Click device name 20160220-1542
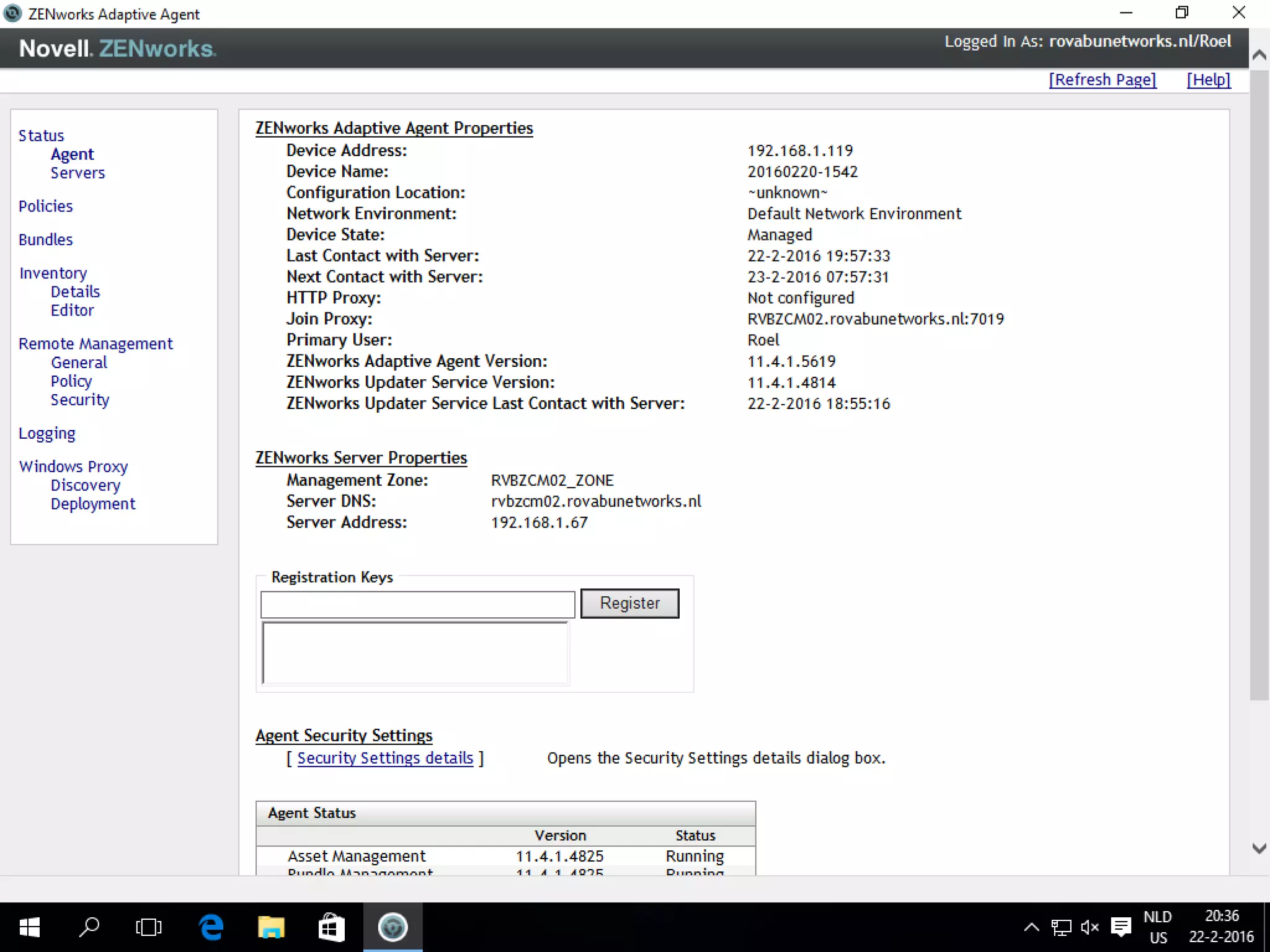This screenshot has width=1270, height=952. pos(802,172)
